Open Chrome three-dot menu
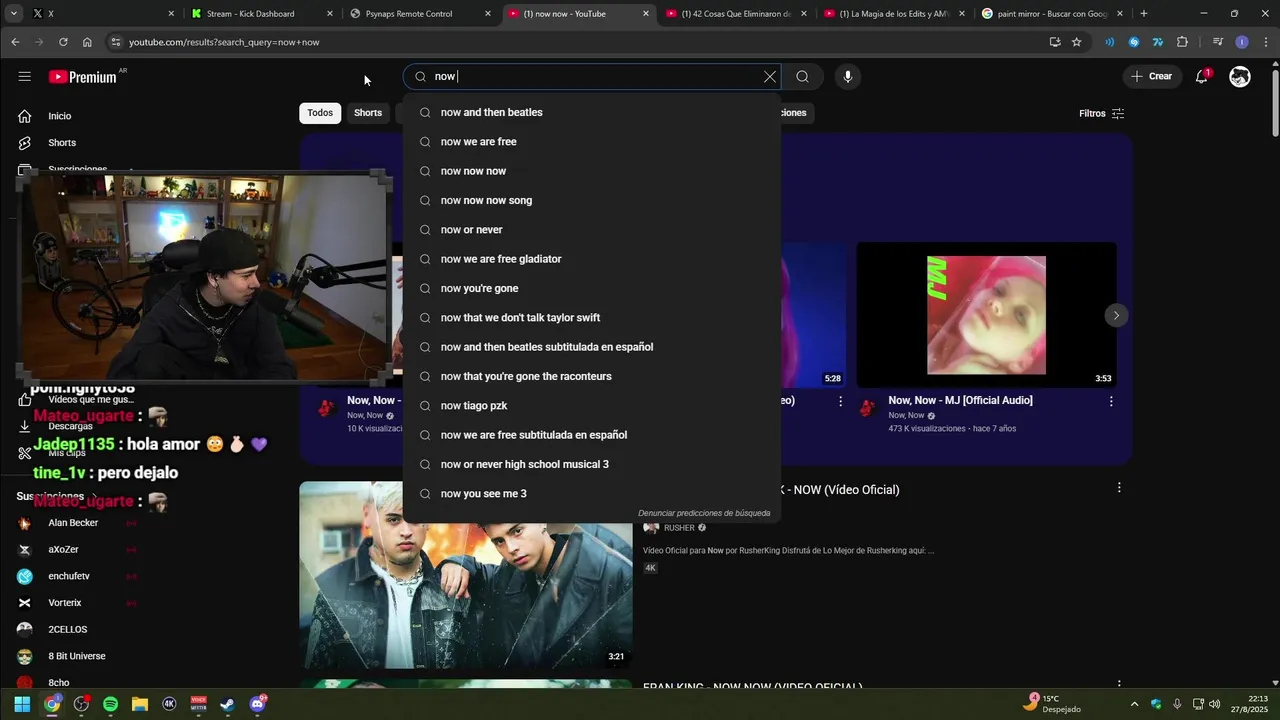The image size is (1280, 720). coord(1265,42)
